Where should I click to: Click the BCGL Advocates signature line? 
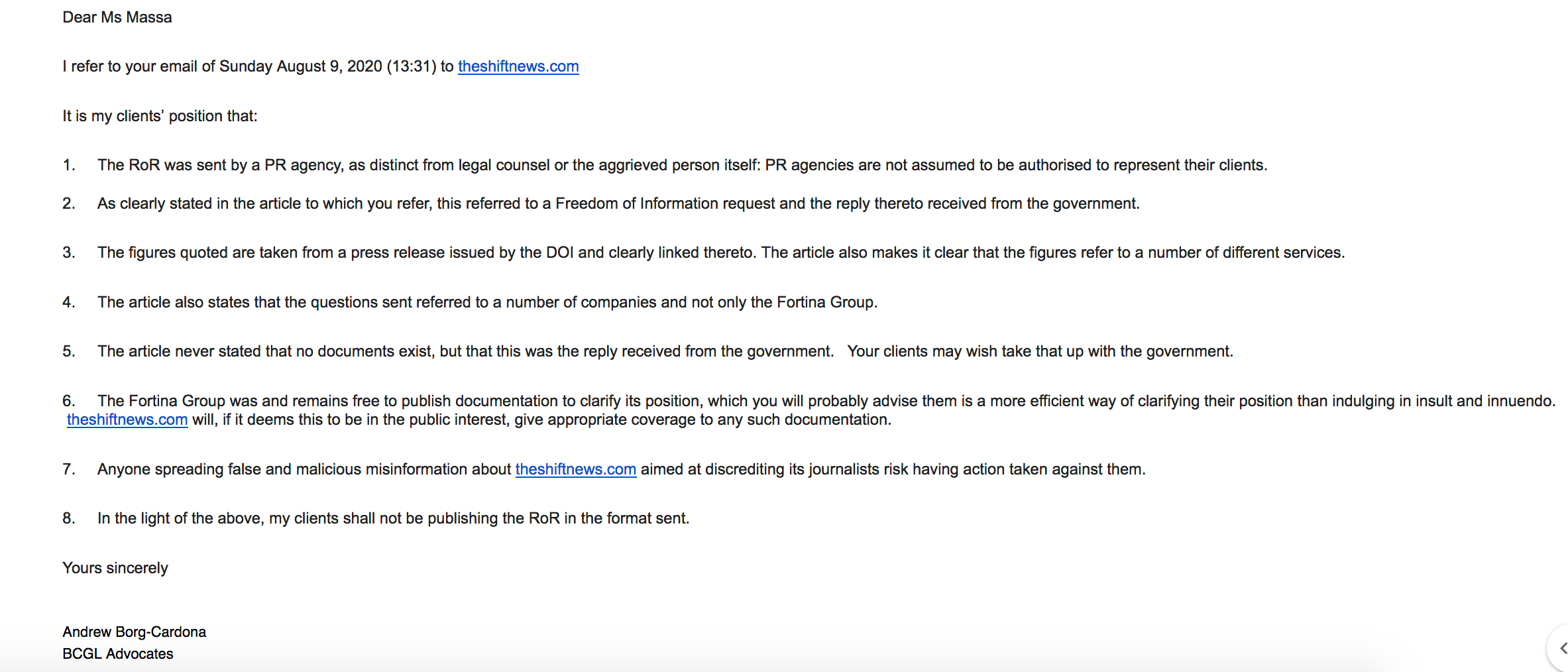click(118, 653)
